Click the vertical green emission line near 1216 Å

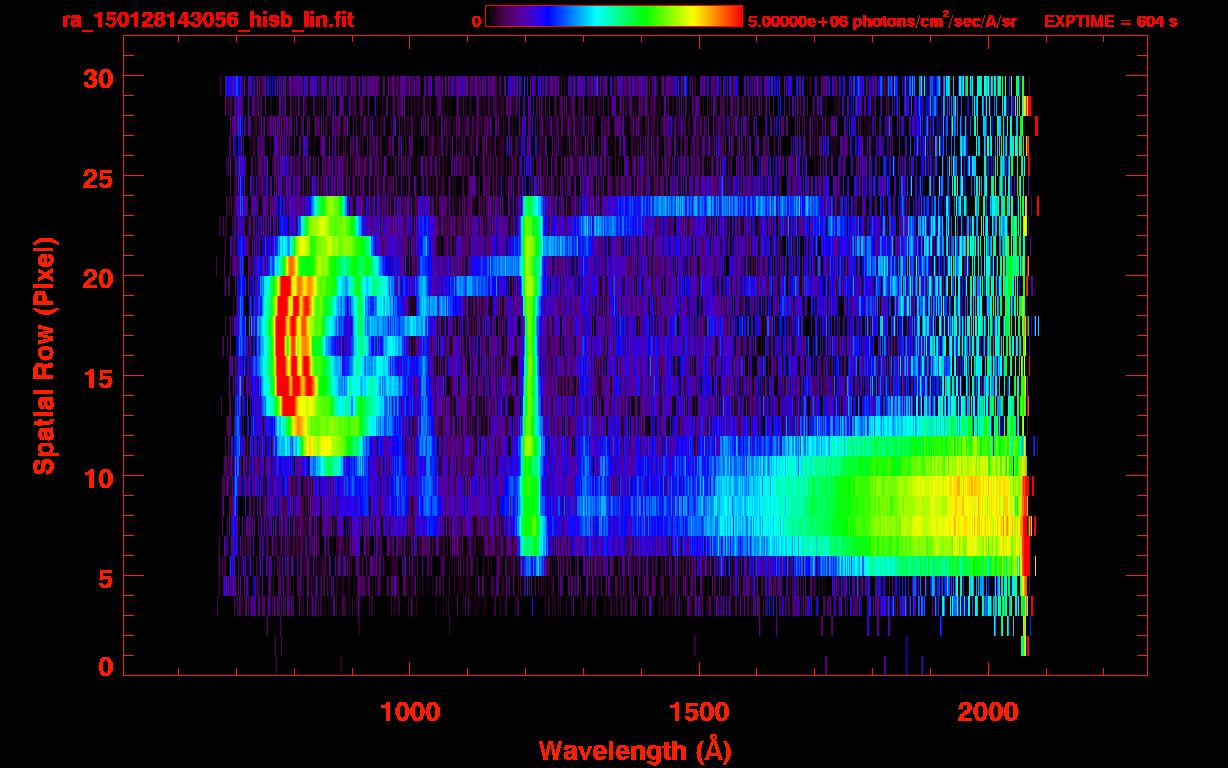pos(531,385)
